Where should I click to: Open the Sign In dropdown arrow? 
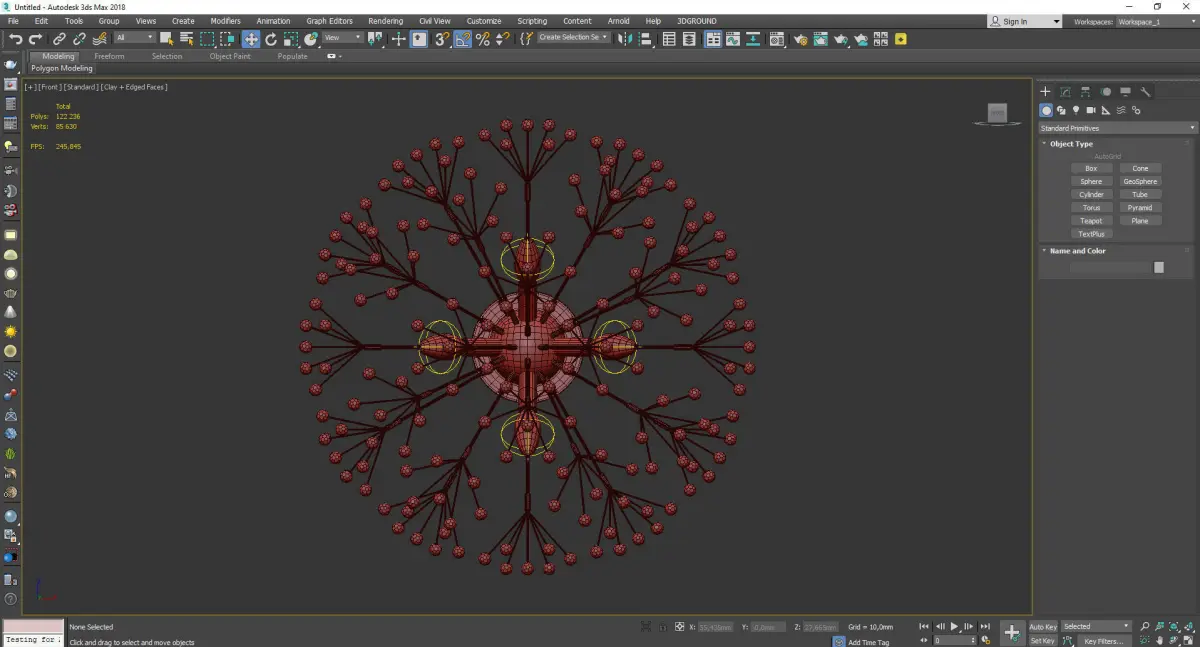pos(1056,21)
